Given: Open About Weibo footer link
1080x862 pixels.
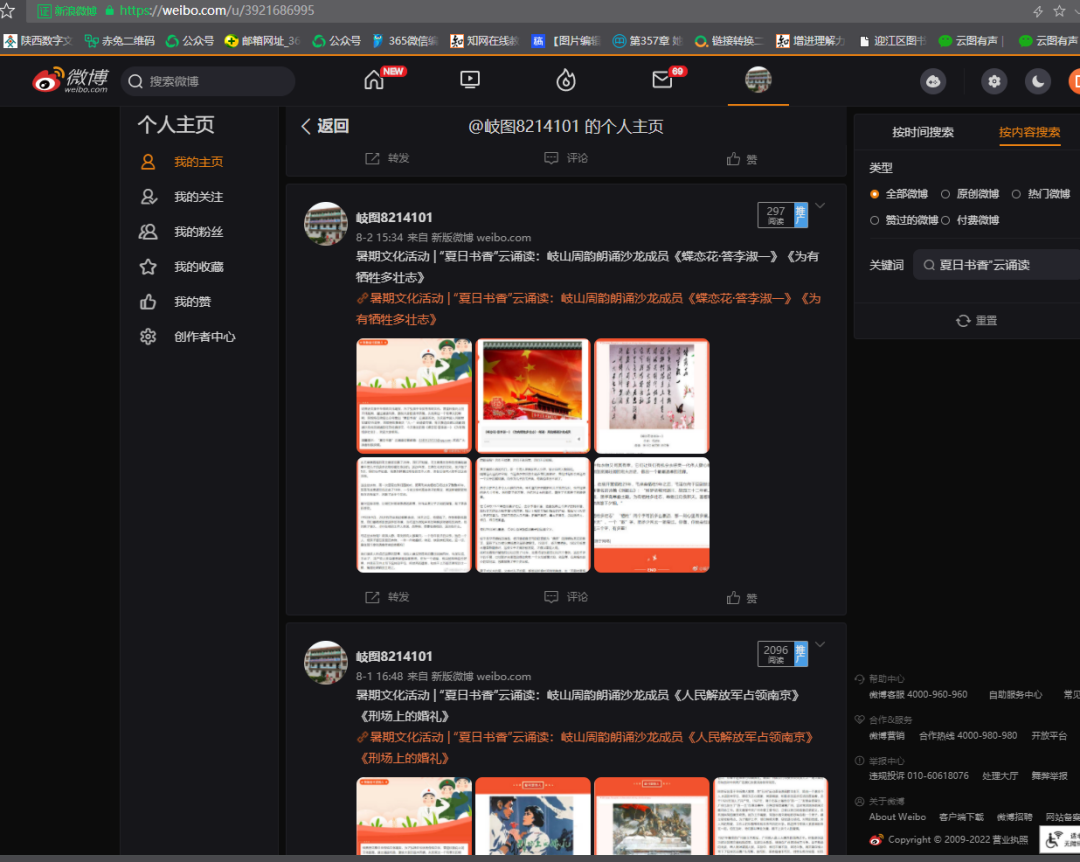Looking at the screenshot, I should pos(897,817).
